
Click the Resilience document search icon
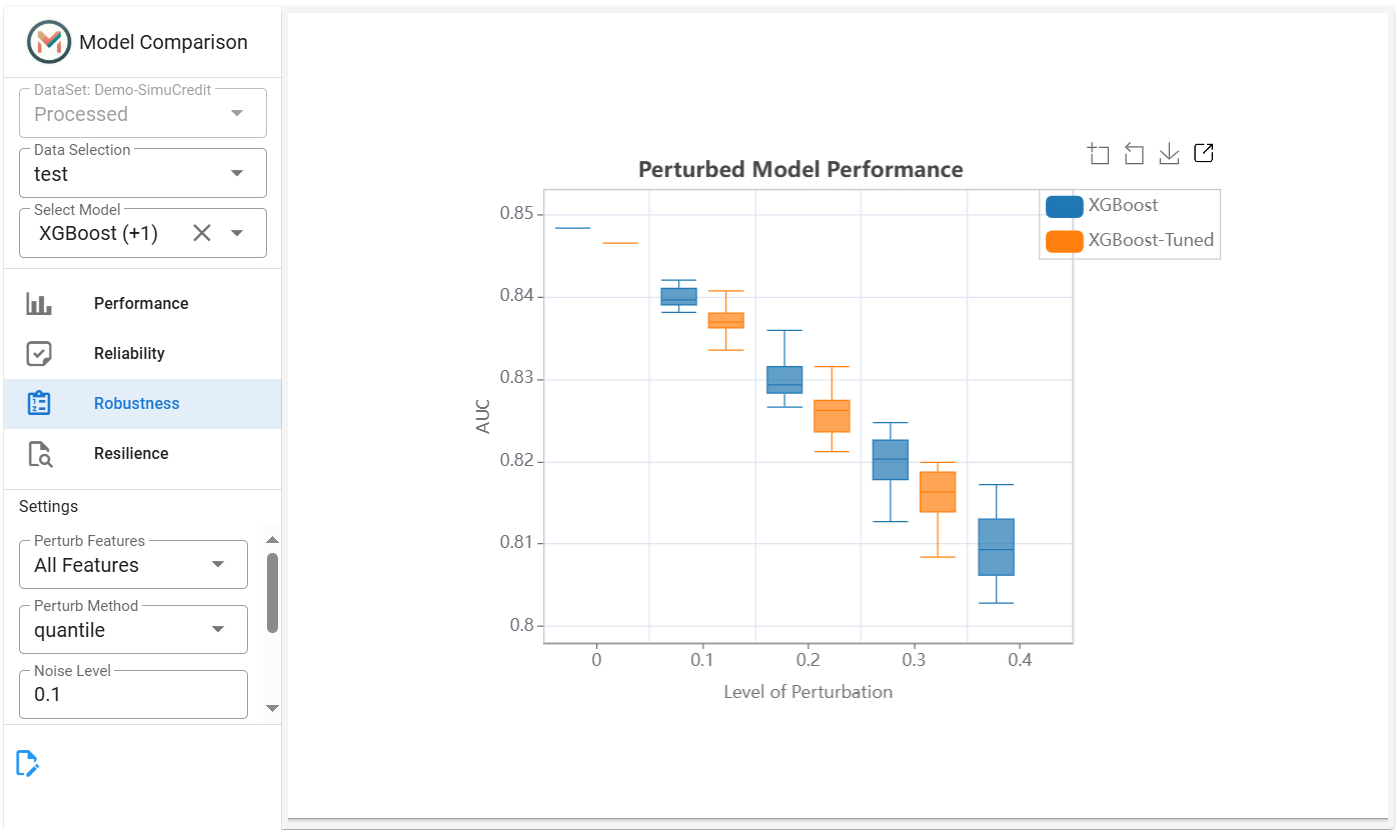[x=39, y=454]
